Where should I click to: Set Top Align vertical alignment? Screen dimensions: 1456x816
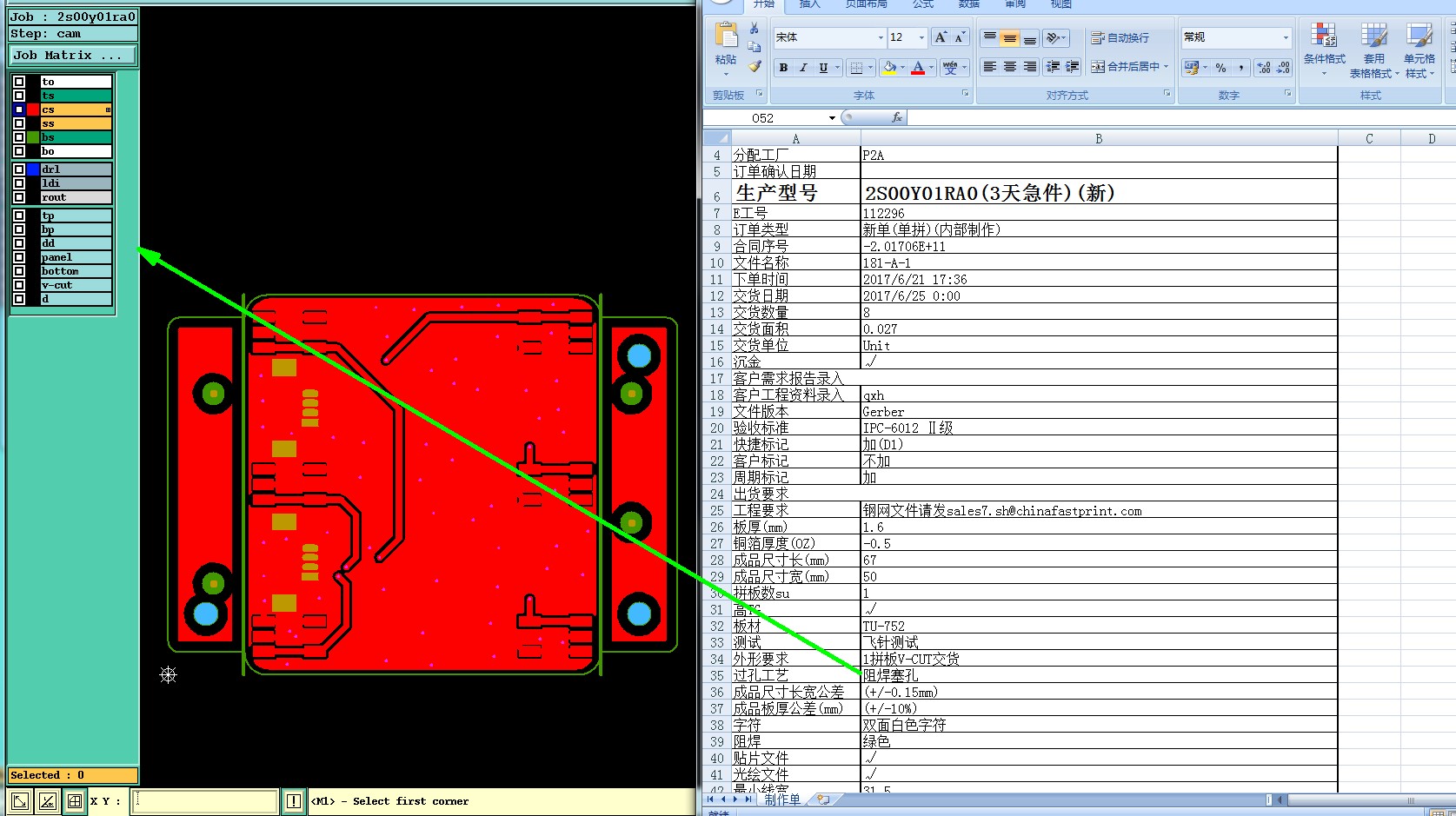pyautogui.click(x=989, y=37)
